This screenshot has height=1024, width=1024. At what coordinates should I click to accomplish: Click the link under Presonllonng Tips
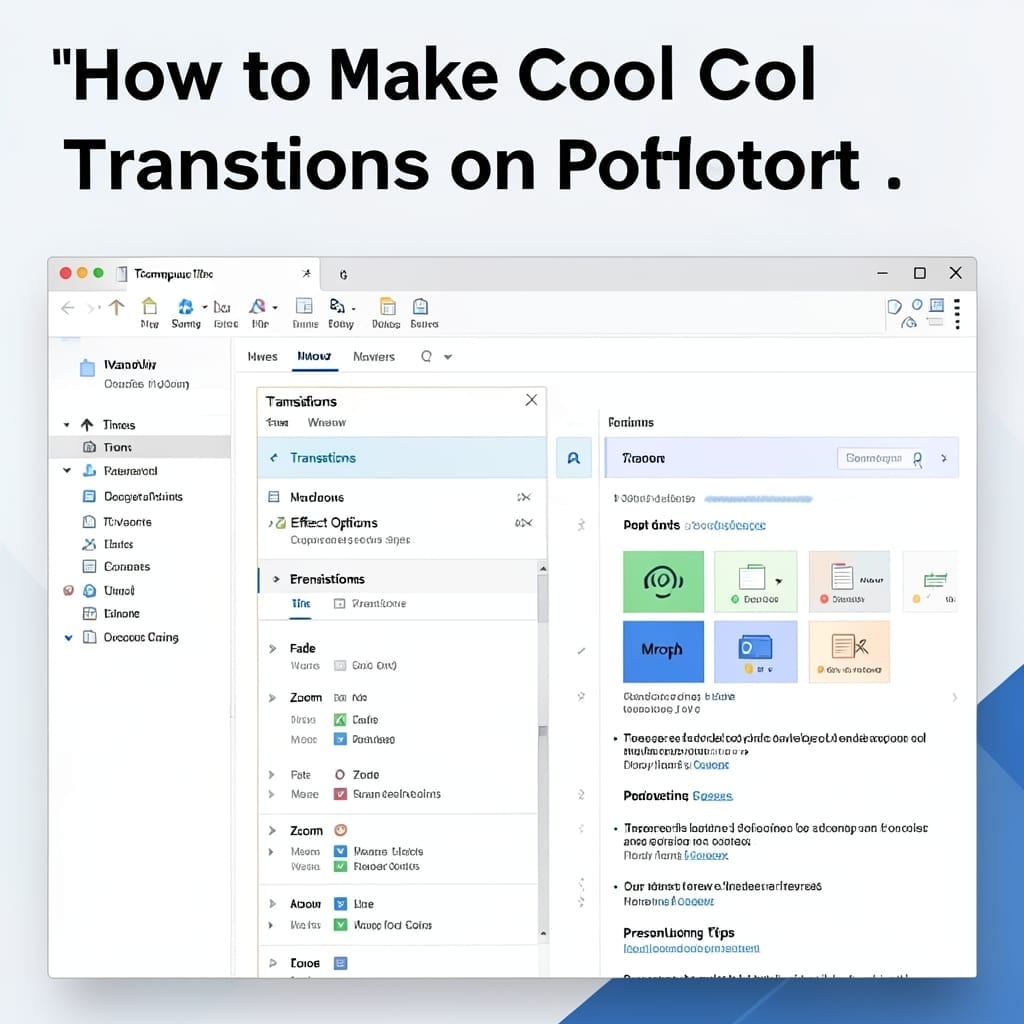(x=691, y=948)
